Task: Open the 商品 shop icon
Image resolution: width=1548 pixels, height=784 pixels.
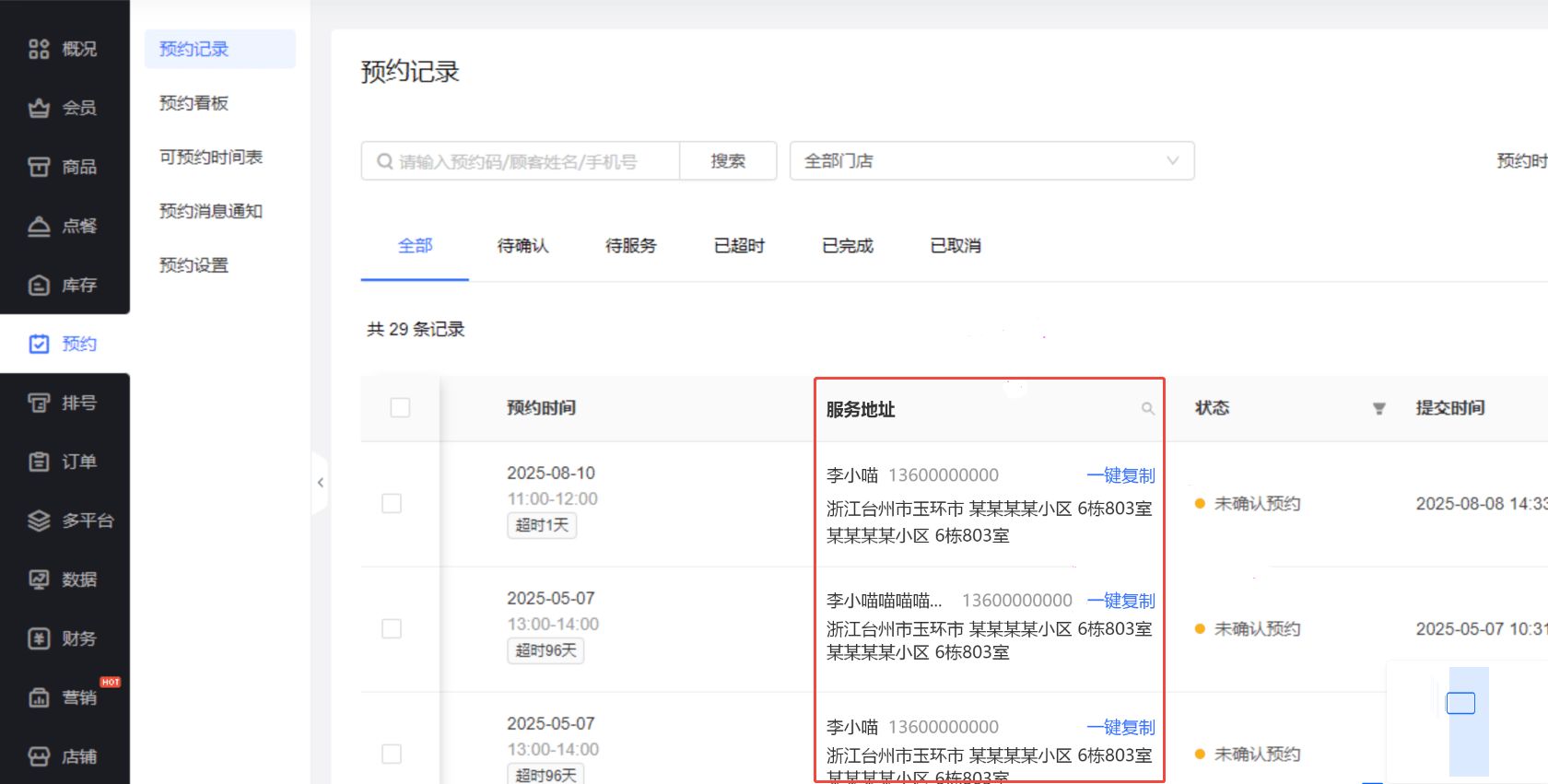Action: coord(39,167)
